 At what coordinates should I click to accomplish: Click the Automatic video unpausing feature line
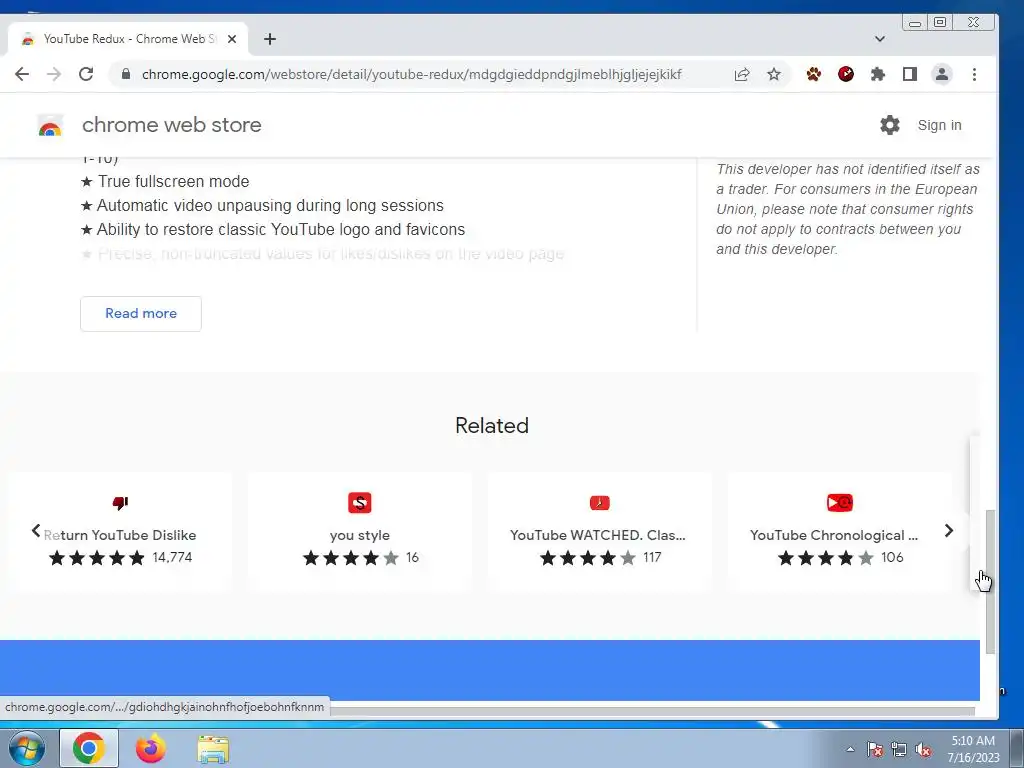tap(262, 206)
